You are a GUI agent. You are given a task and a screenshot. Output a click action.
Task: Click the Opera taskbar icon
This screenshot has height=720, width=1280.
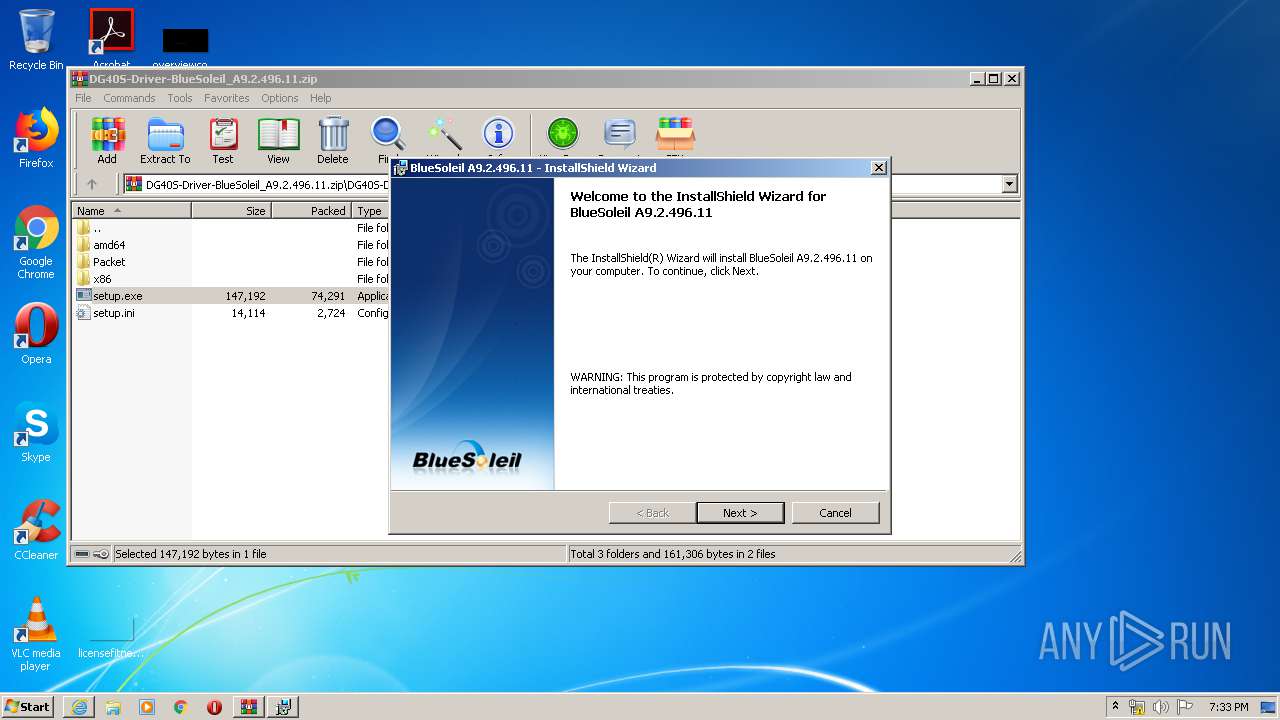214,707
